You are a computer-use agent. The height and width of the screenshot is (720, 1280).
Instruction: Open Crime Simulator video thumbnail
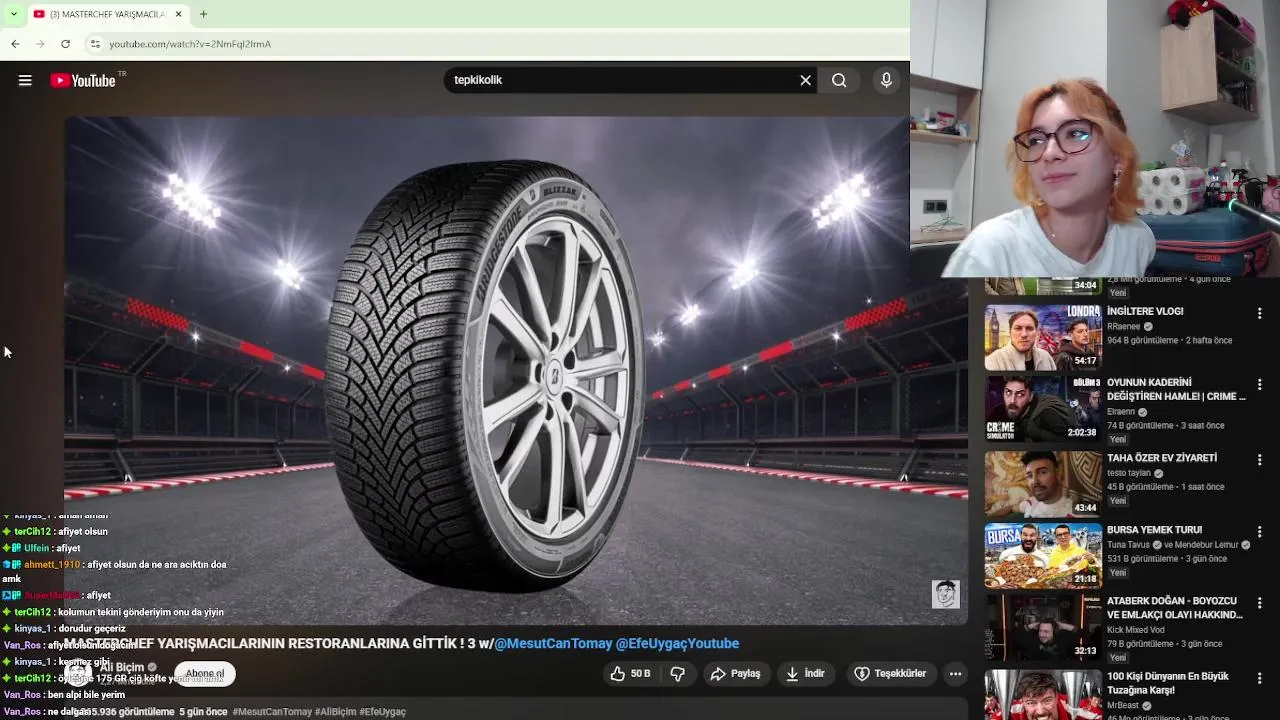[x=1043, y=408]
